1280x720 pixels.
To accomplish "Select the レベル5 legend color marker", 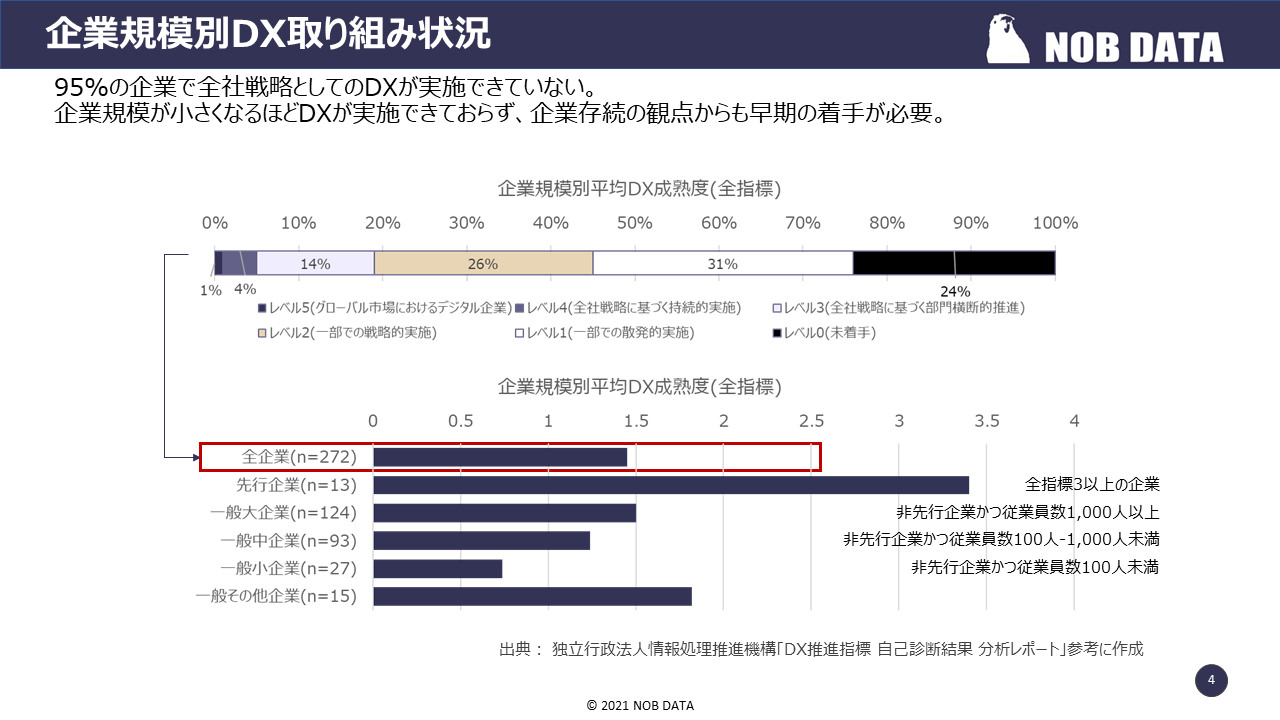I will tap(261, 308).
